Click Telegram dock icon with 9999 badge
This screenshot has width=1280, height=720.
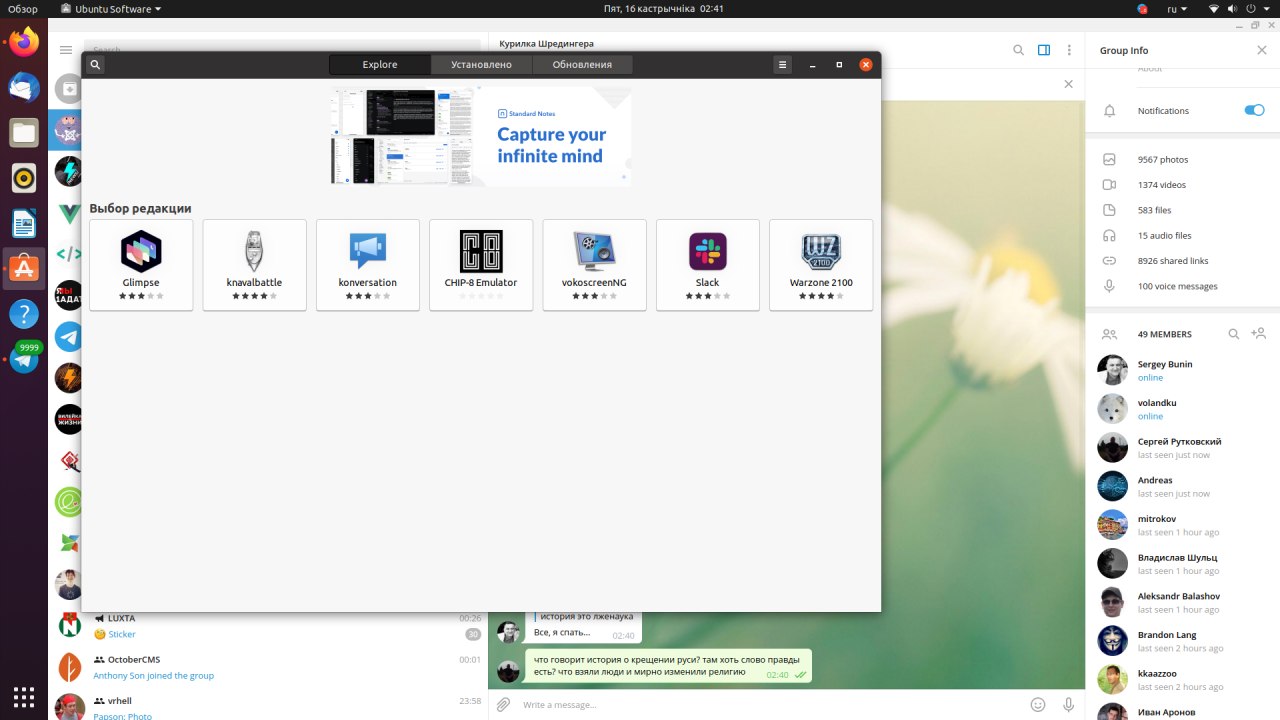pyautogui.click(x=24, y=360)
